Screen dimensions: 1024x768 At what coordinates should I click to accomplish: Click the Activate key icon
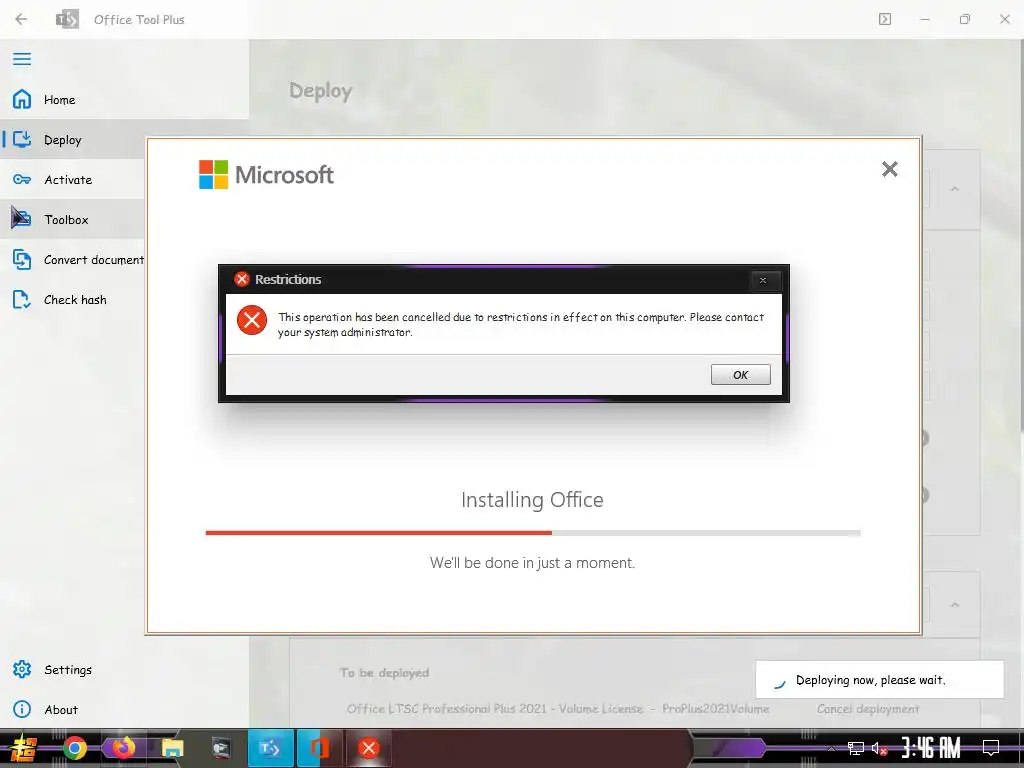pyautogui.click(x=22, y=180)
